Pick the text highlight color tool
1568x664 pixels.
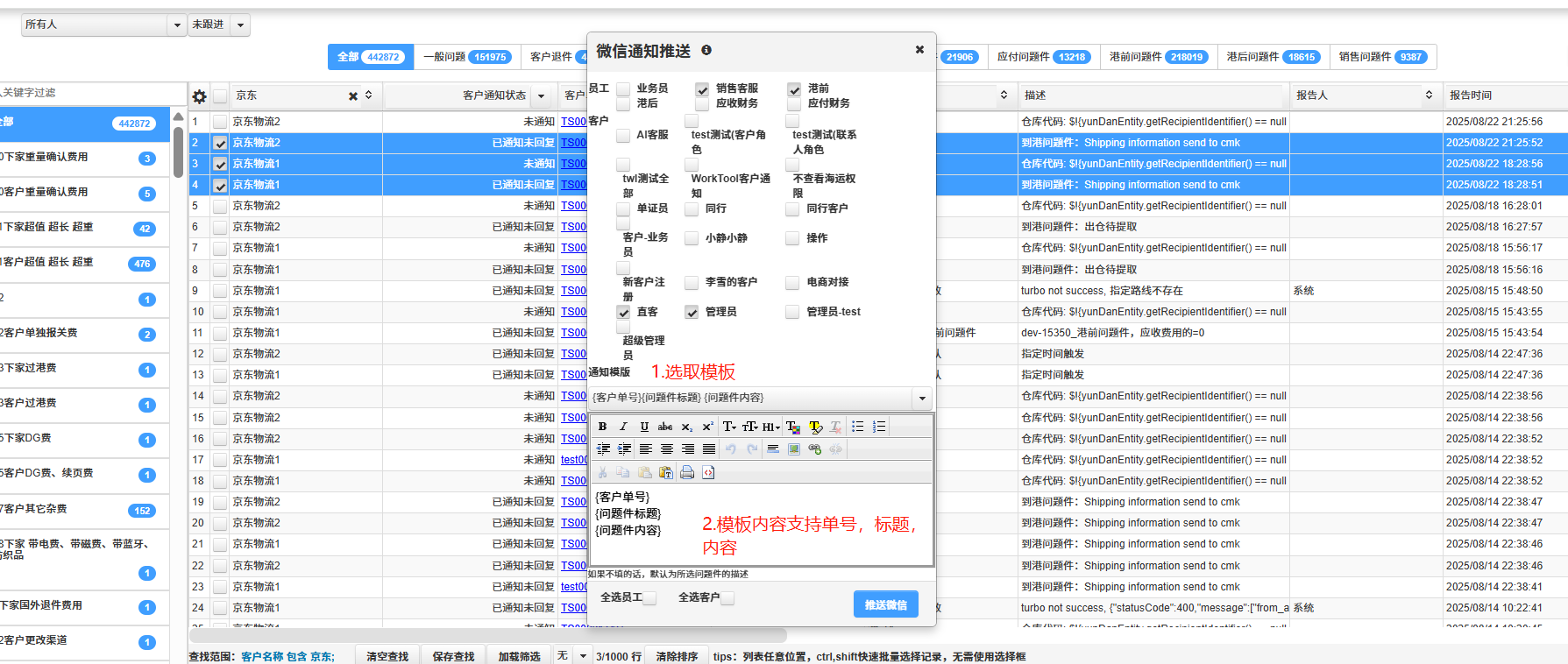815,427
